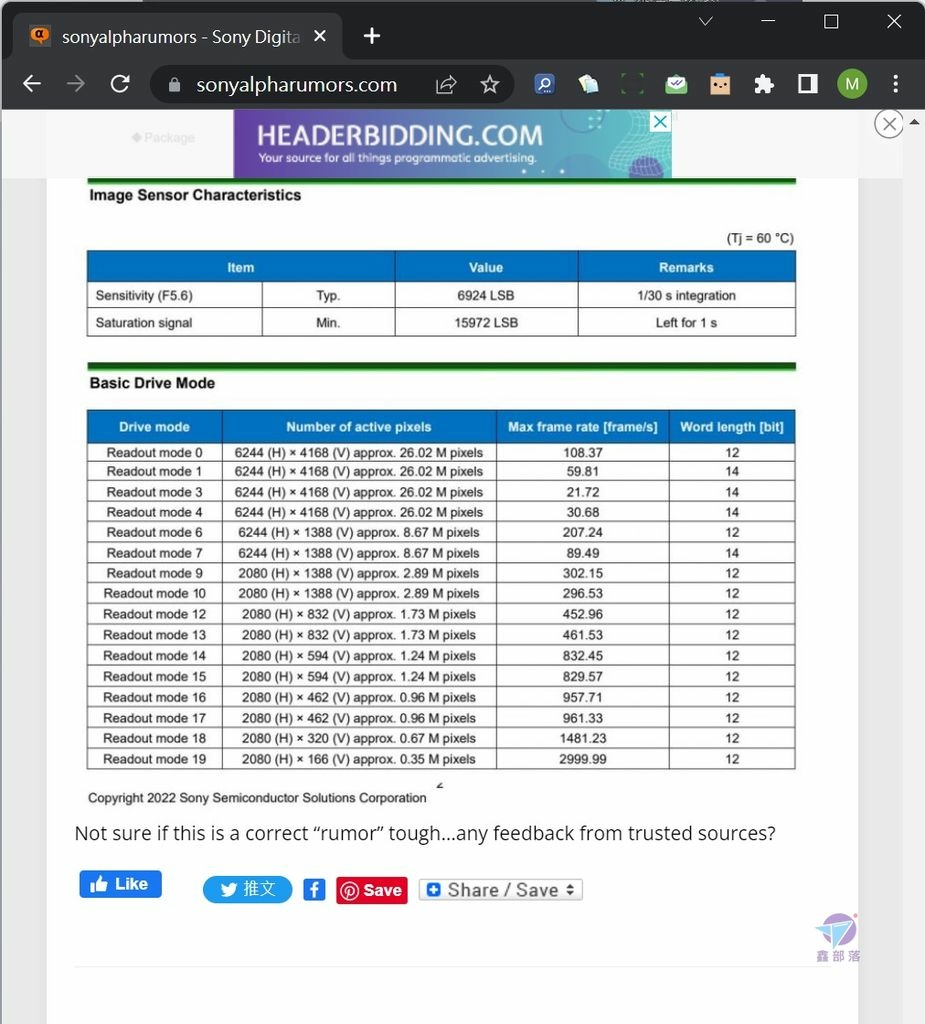Activate the green capture-frame extension
925x1024 pixels.
(x=632, y=84)
